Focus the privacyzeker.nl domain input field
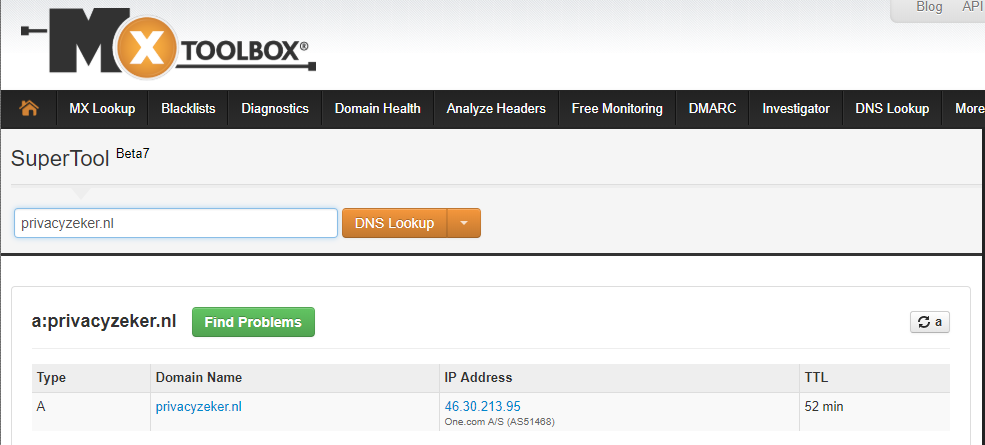The image size is (985, 445). (176, 223)
